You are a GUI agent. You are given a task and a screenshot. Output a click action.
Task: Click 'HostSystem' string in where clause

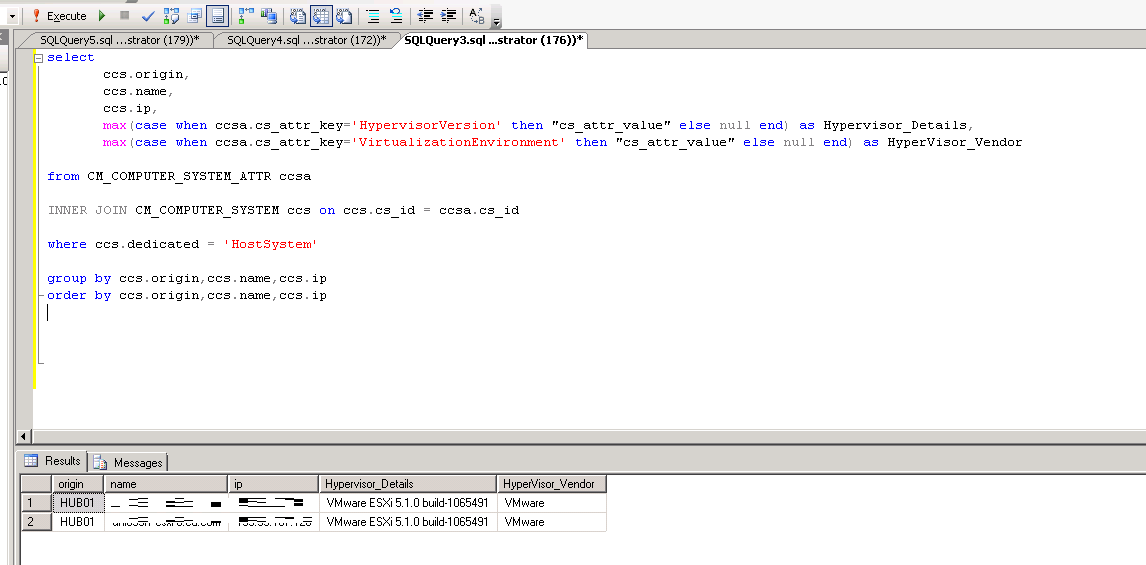(x=271, y=244)
